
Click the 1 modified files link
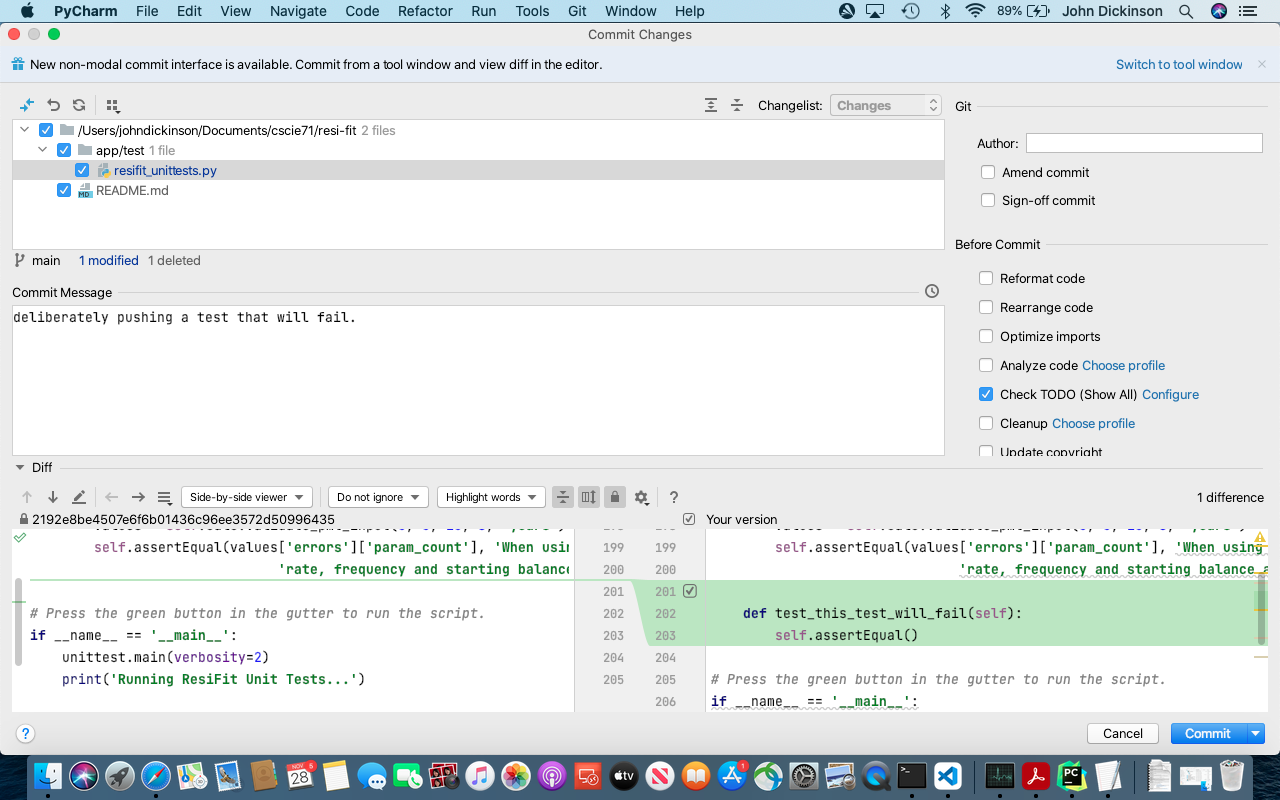pos(108,260)
